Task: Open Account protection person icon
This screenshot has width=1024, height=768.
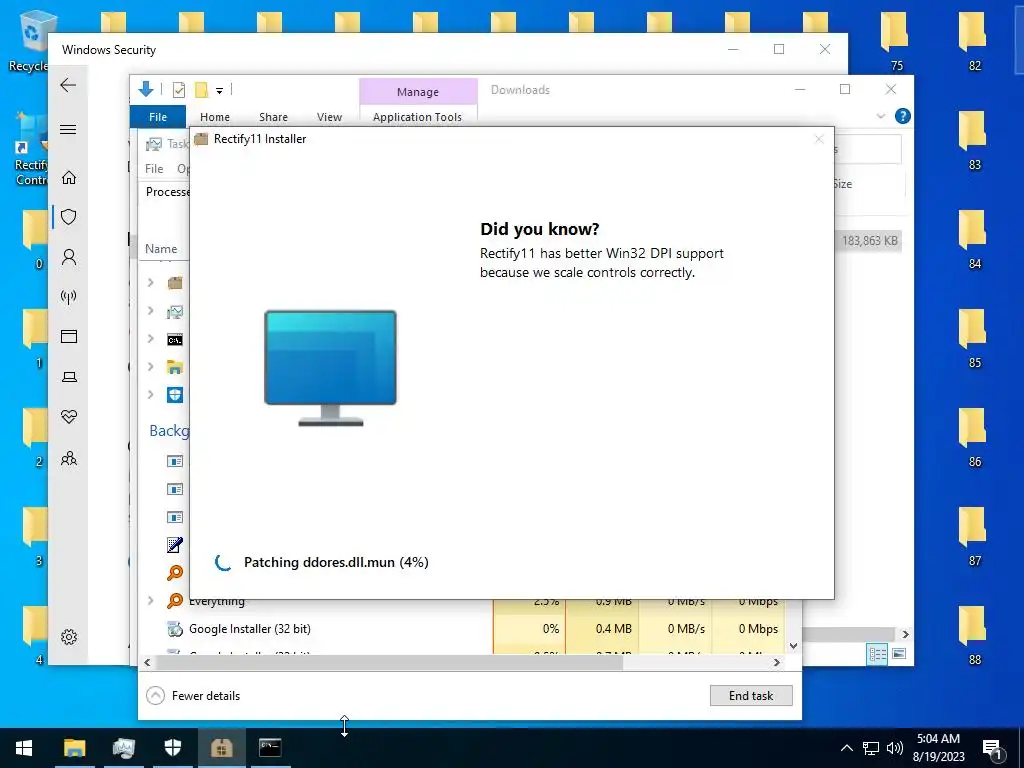Action: click(69, 257)
